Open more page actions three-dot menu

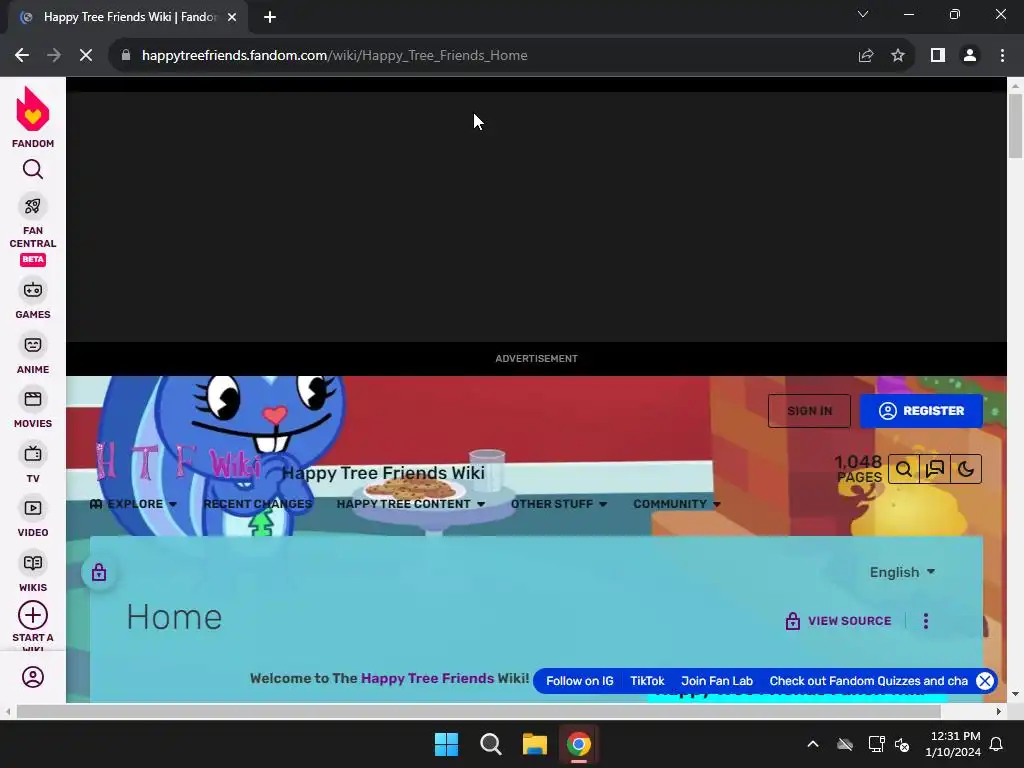925,621
